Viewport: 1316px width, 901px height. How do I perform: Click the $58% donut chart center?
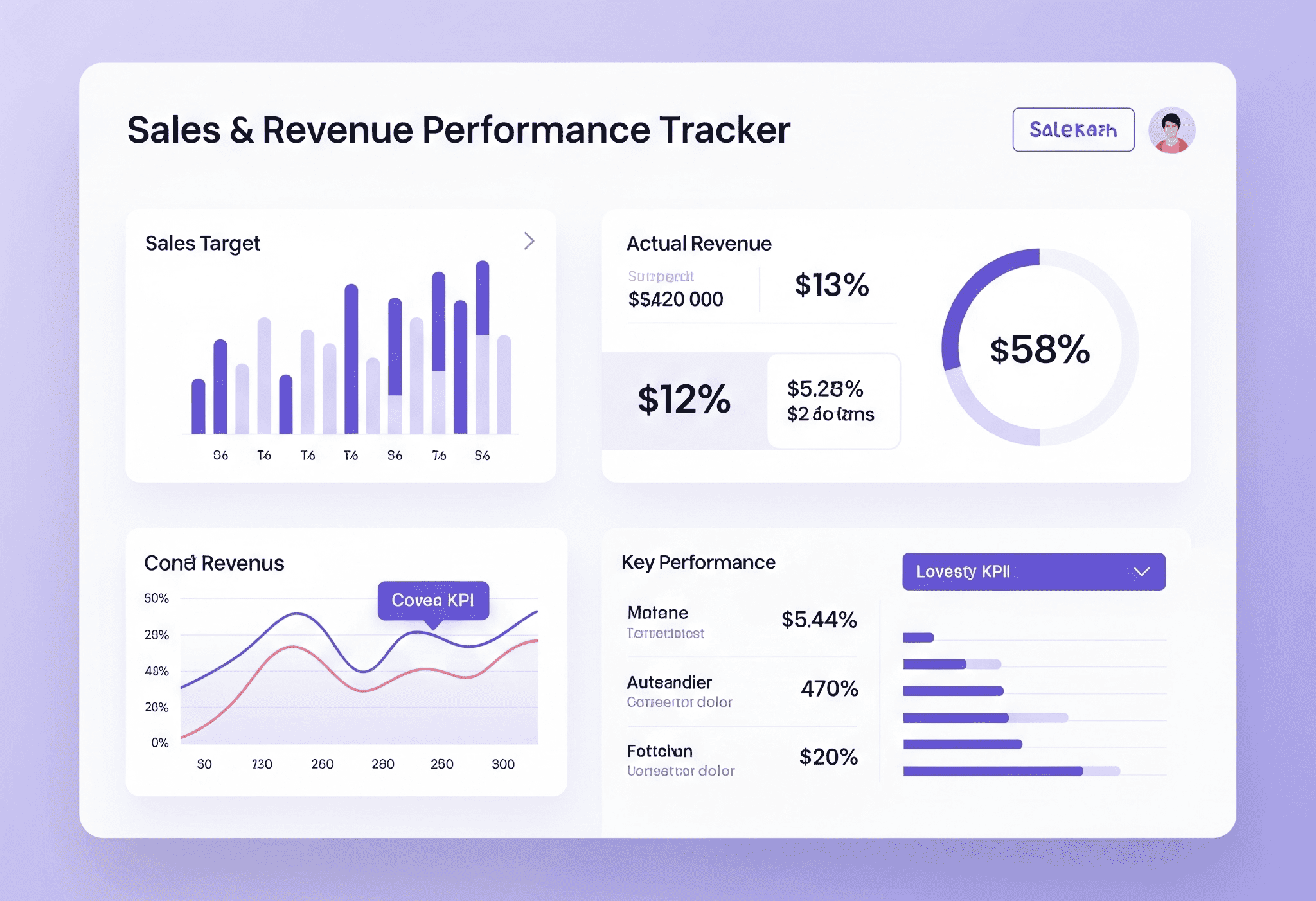[x=1040, y=348]
